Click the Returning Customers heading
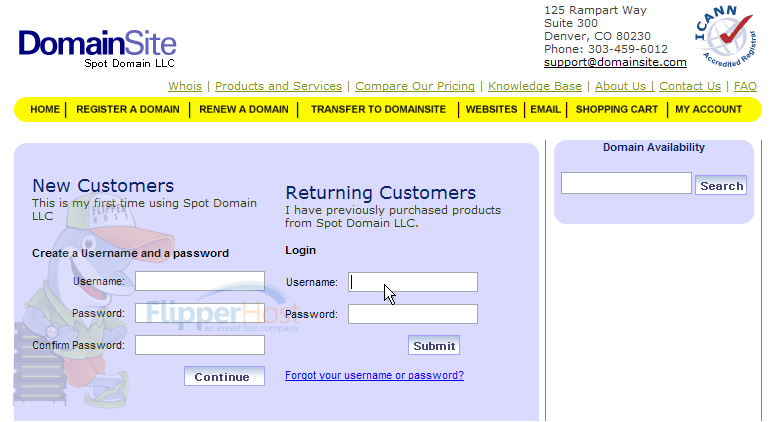Image resolution: width=776 pixels, height=422 pixels. pos(381,192)
